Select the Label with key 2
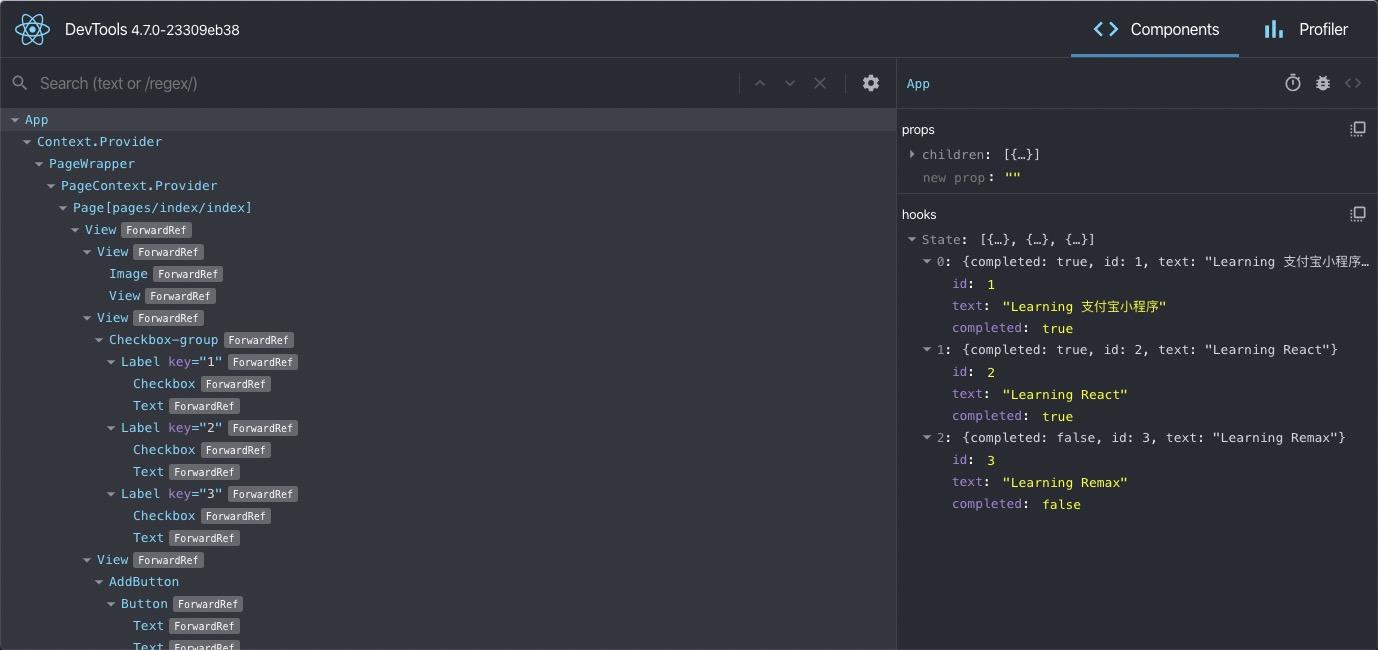 (140, 427)
